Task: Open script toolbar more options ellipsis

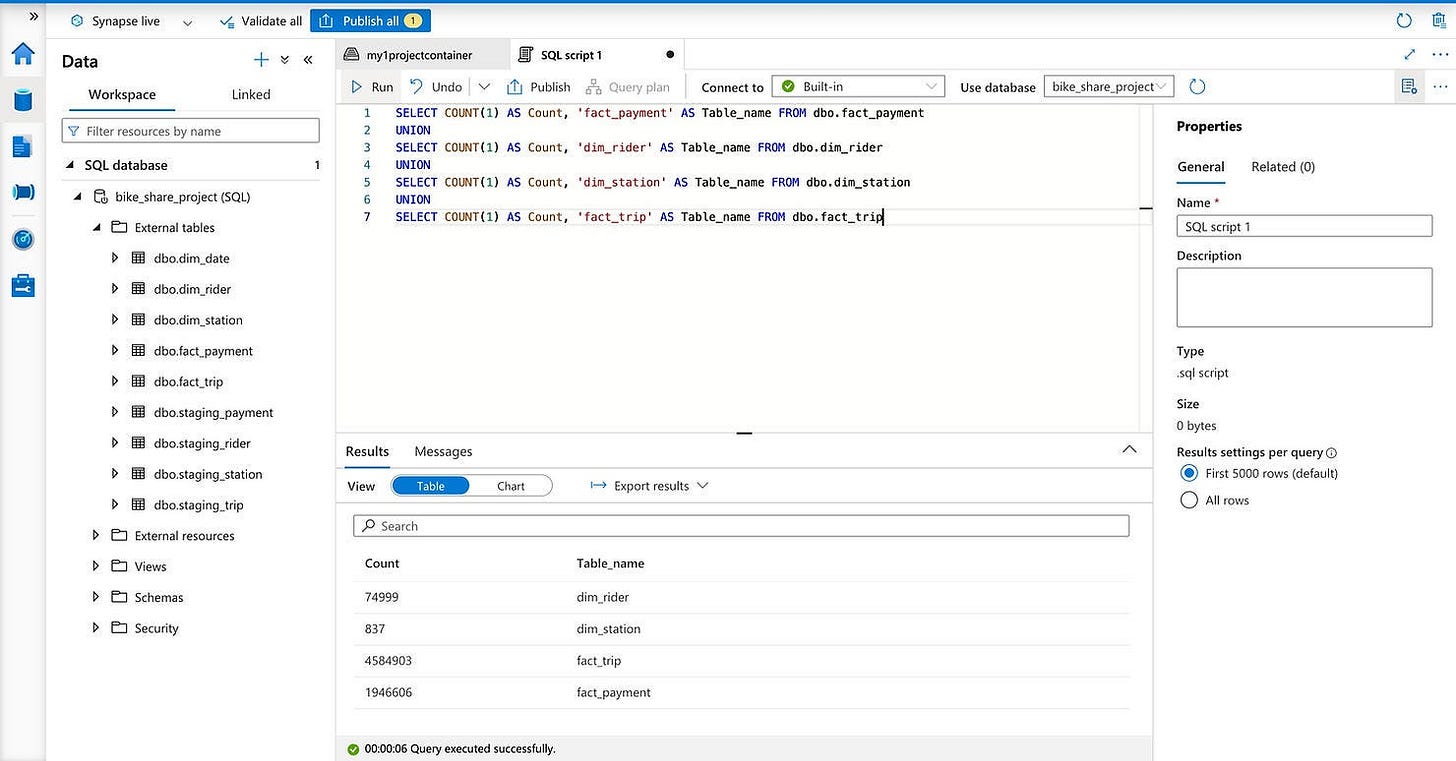Action: (1440, 86)
